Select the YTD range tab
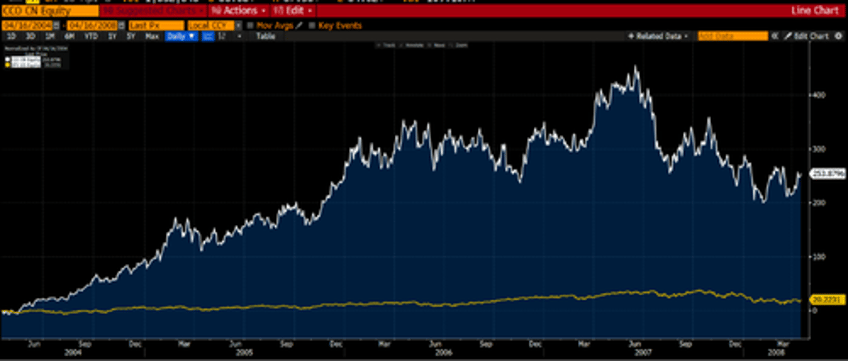 point(91,36)
